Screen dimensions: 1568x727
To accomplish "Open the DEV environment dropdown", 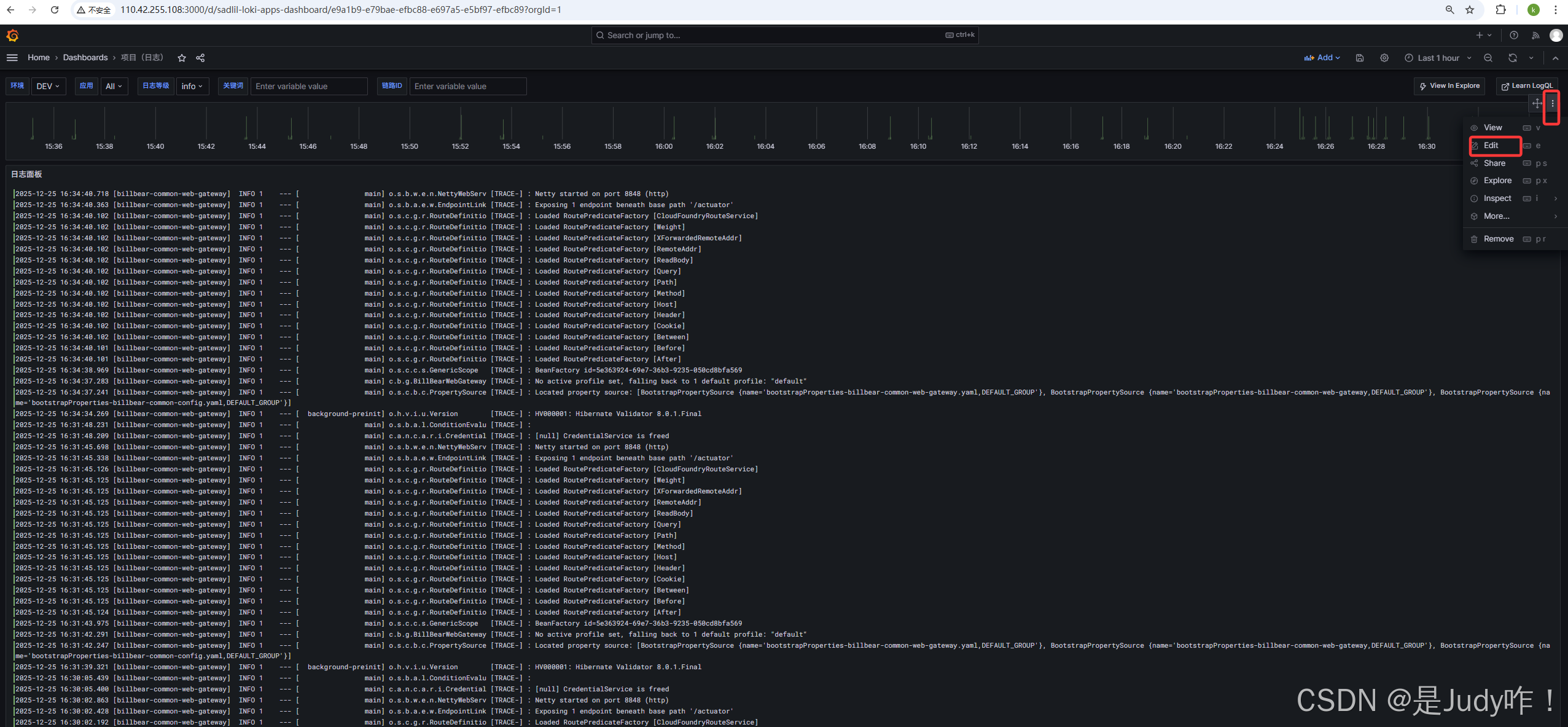I will [48, 86].
